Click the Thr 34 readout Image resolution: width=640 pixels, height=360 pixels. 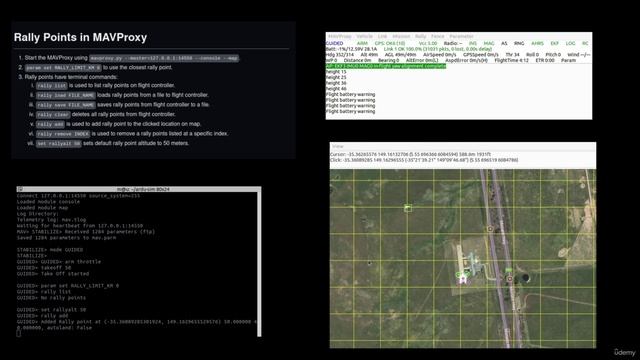pos(512,55)
